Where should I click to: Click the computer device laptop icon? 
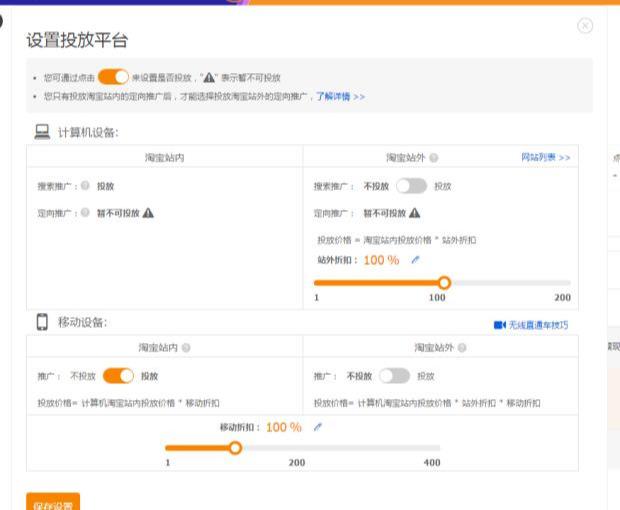pos(42,132)
